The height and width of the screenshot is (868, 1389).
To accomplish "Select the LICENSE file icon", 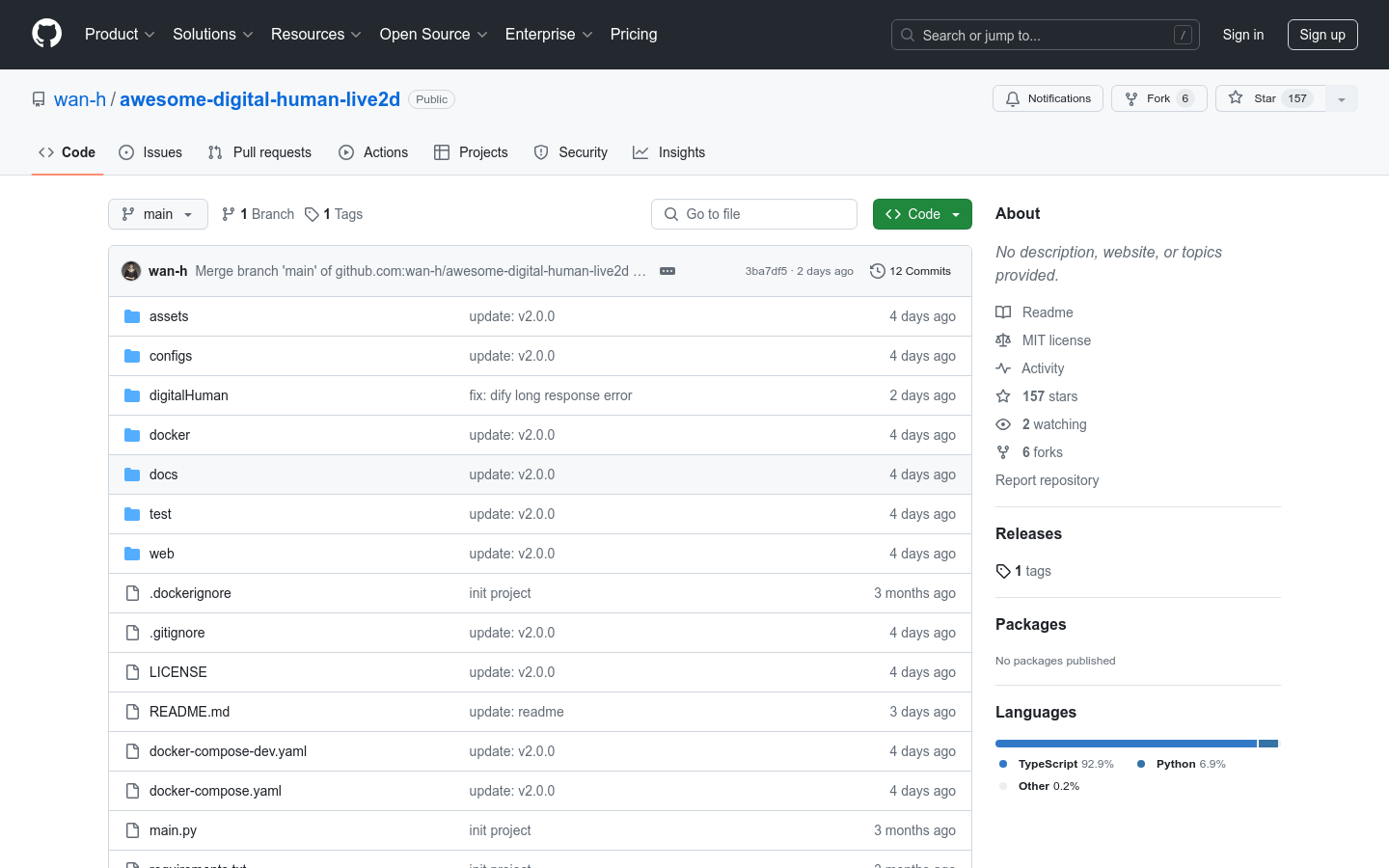I will click(x=132, y=672).
